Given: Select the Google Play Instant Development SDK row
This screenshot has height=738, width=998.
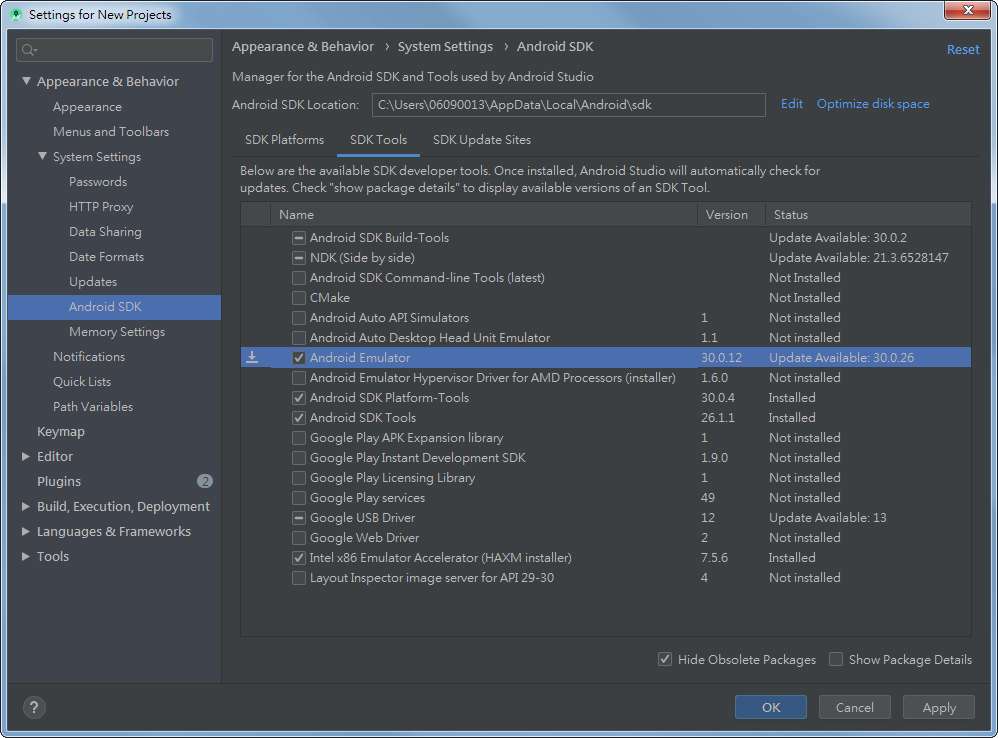Looking at the screenshot, I should coord(606,457).
